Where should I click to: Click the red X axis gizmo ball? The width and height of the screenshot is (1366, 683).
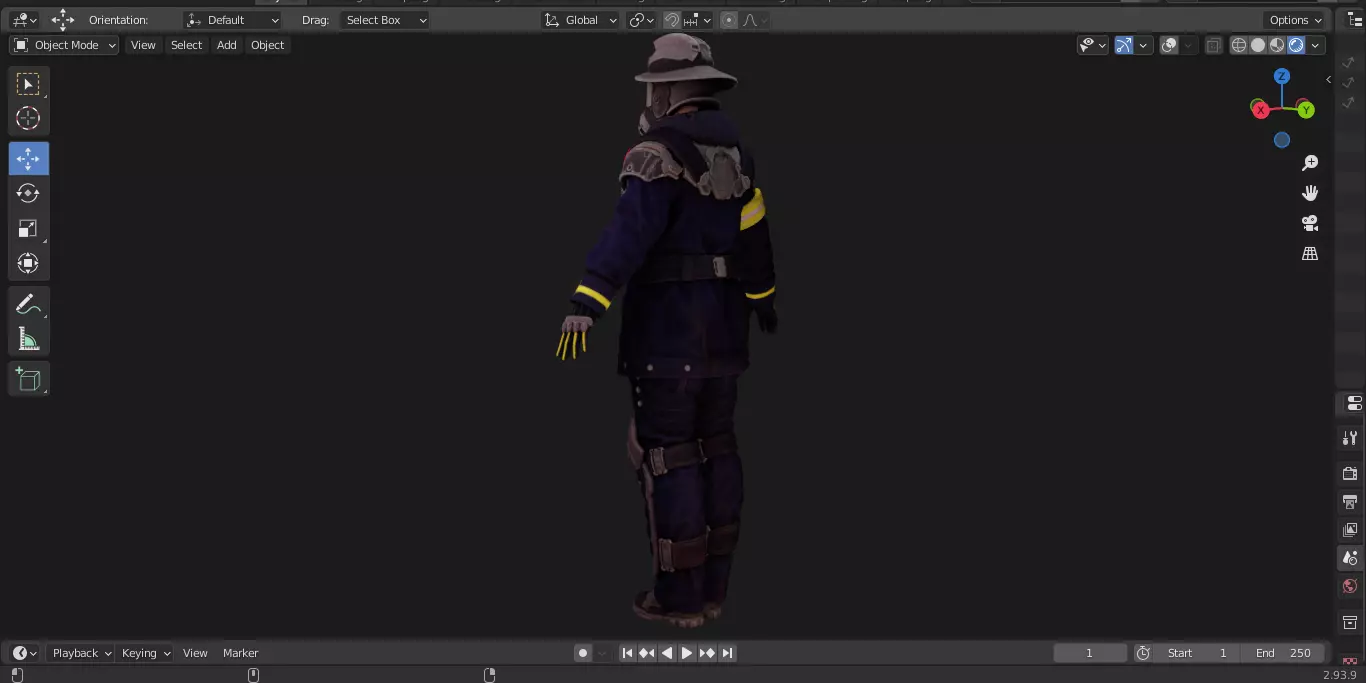pyautogui.click(x=1261, y=110)
